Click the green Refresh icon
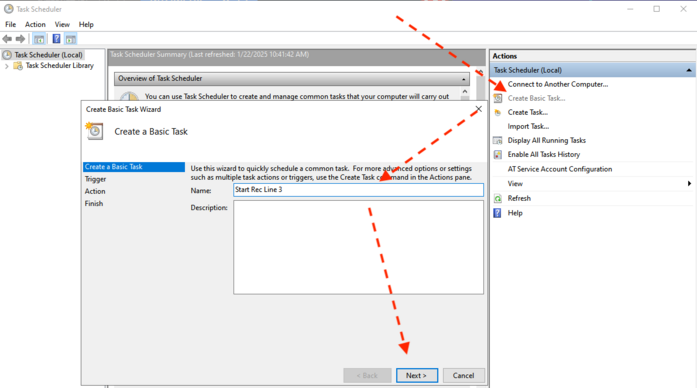Screen dimensions: 697x388 pyautogui.click(x=498, y=198)
